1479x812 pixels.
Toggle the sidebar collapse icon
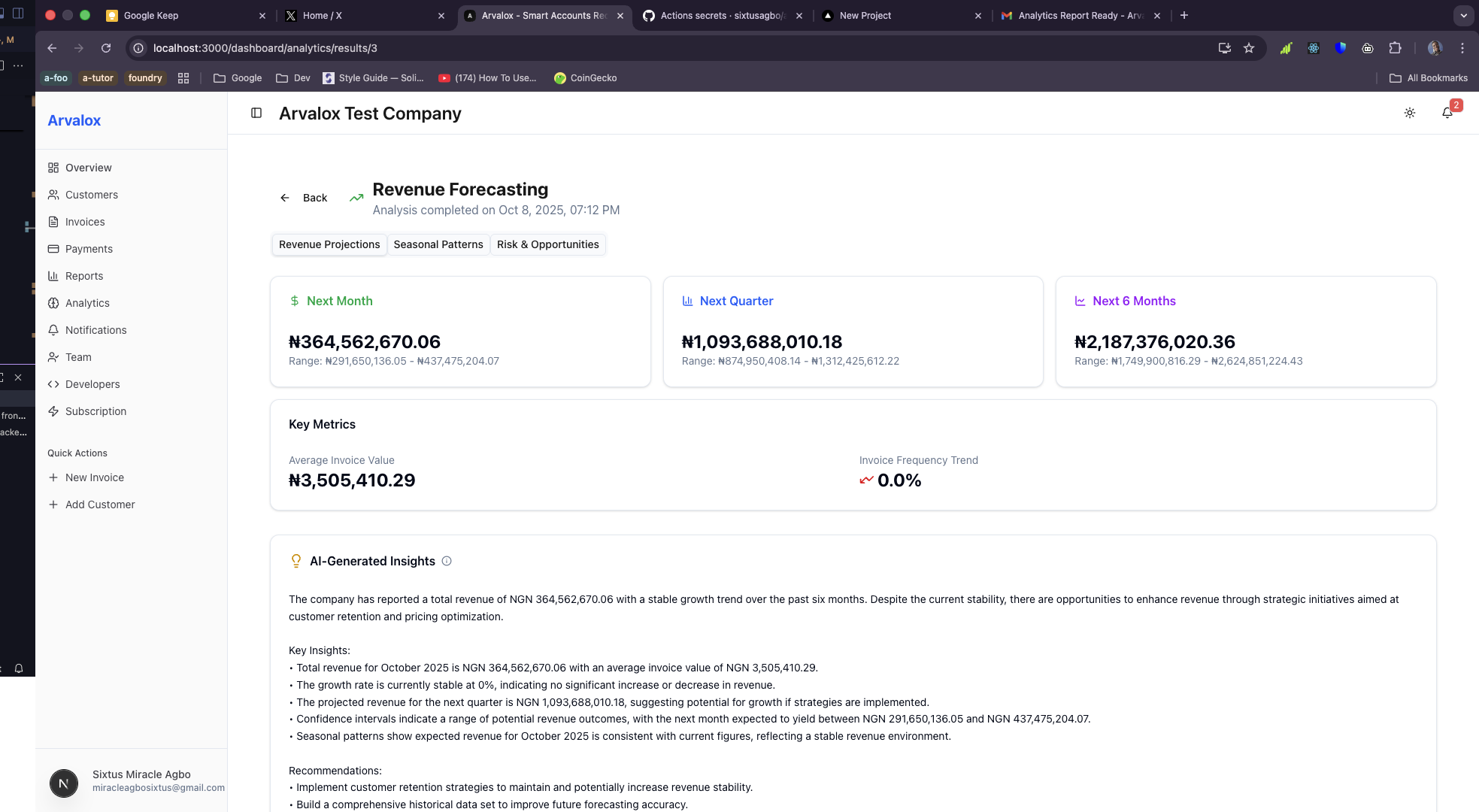click(x=256, y=113)
